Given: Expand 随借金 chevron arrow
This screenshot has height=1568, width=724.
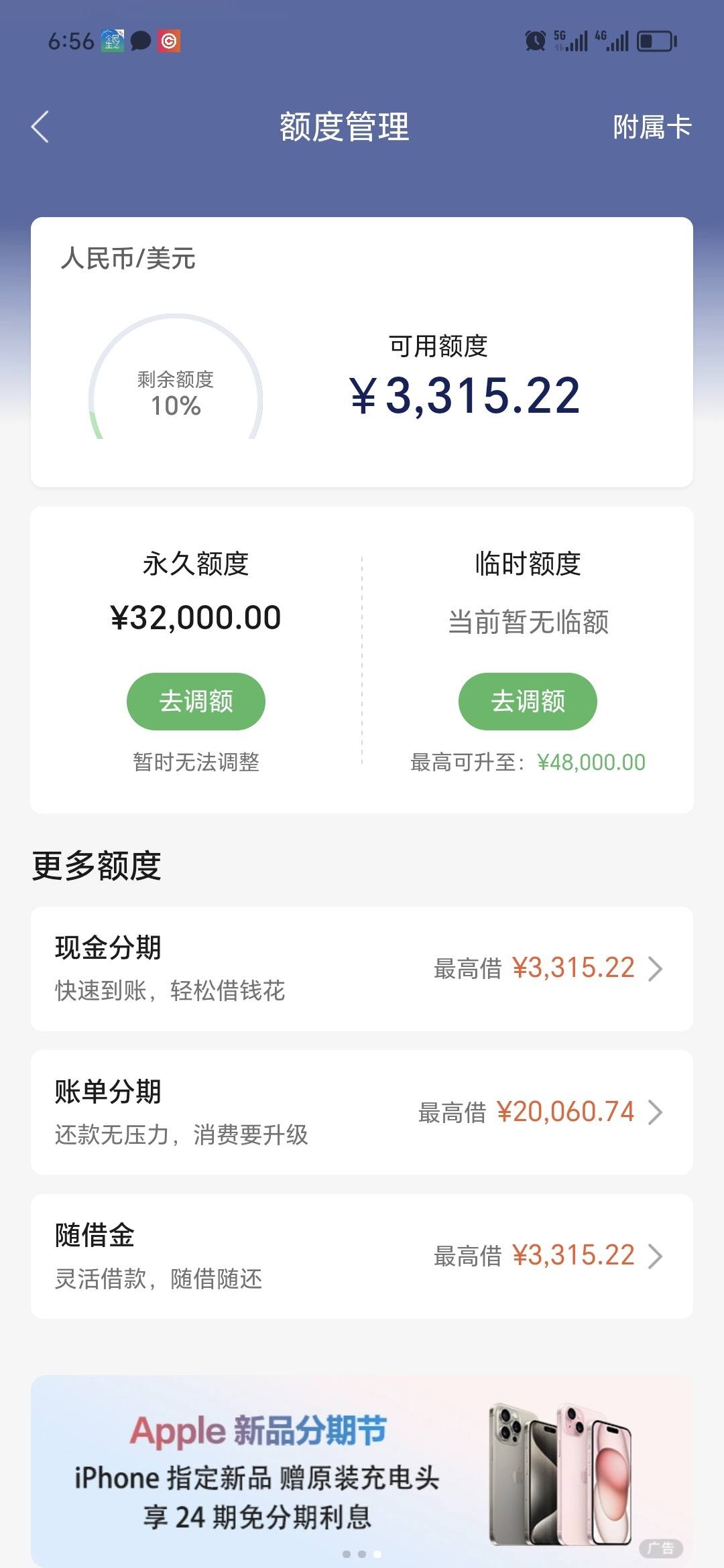Looking at the screenshot, I should click(656, 1256).
